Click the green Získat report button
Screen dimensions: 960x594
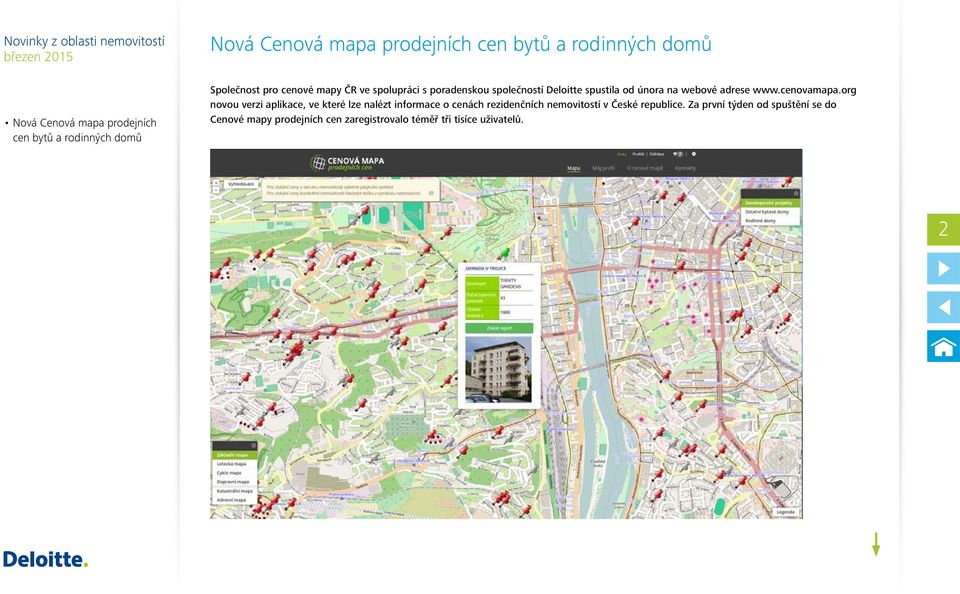[x=499, y=328]
